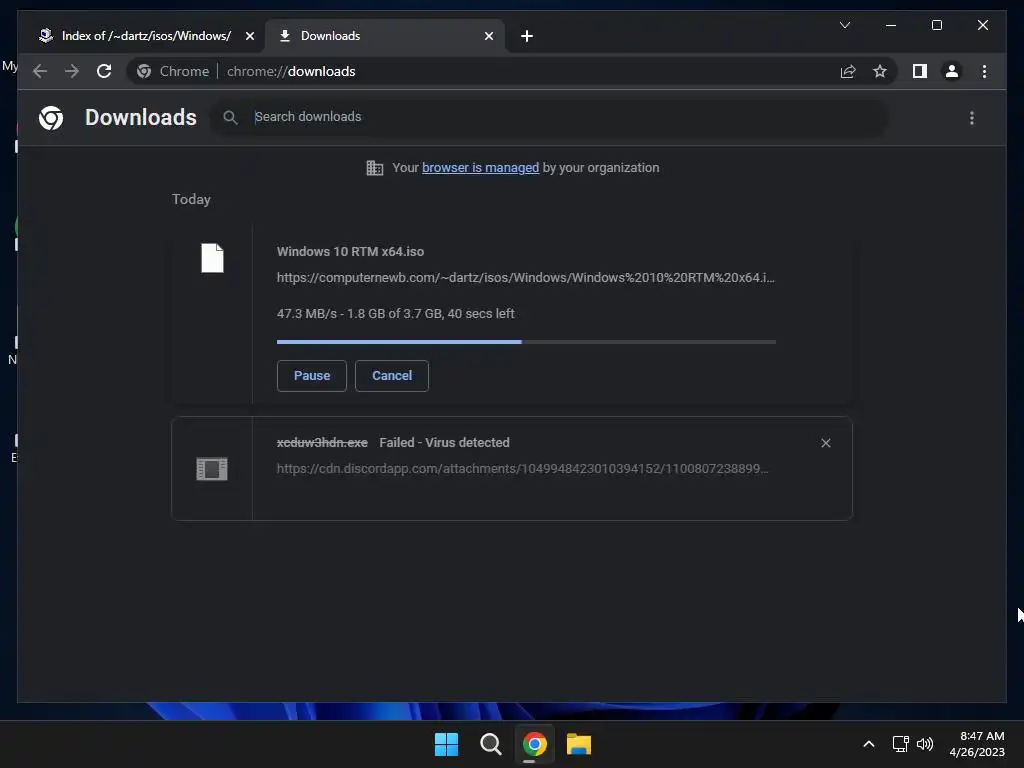Open the profile avatar menu
1024x768 pixels.
point(952,71)
